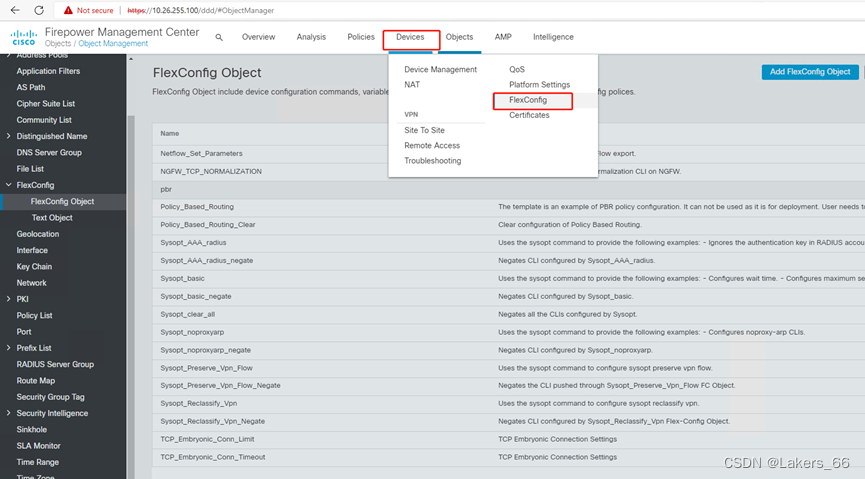The width and height of the screenshot is (865, 479).
Task: Click the Not secure warning icon
Action: click(x=68, y=10)
